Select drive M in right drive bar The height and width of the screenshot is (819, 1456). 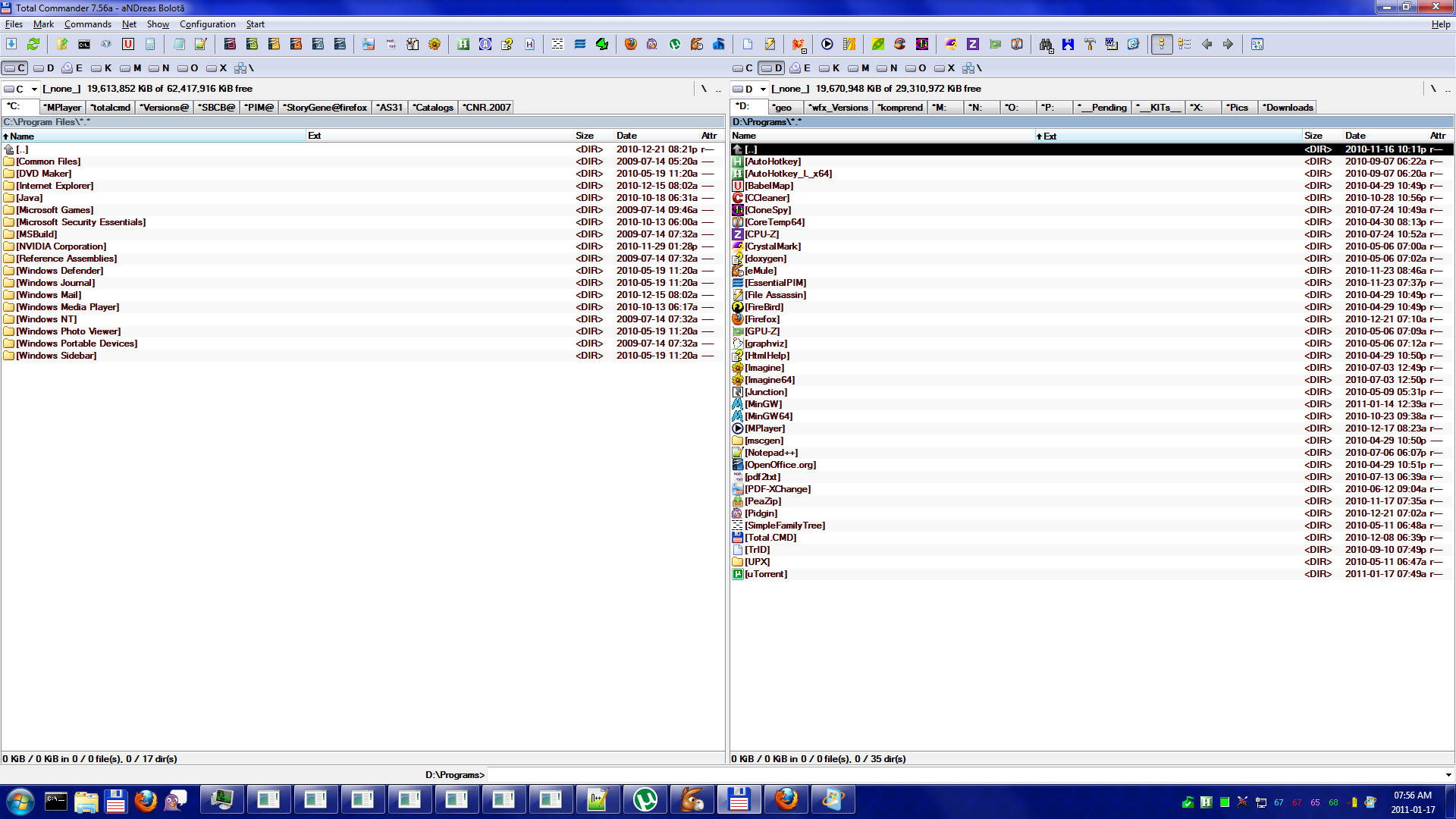858,68
